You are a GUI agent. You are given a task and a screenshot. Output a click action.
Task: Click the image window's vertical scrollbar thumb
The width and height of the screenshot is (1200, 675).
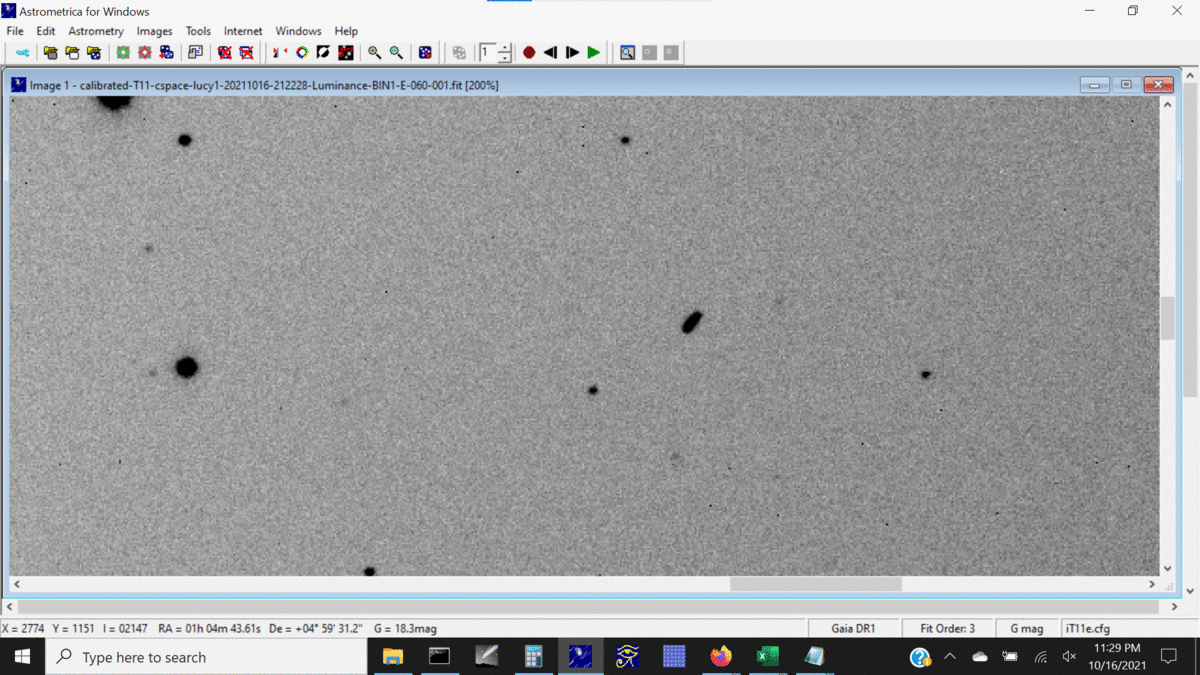tap(1167, 318)
